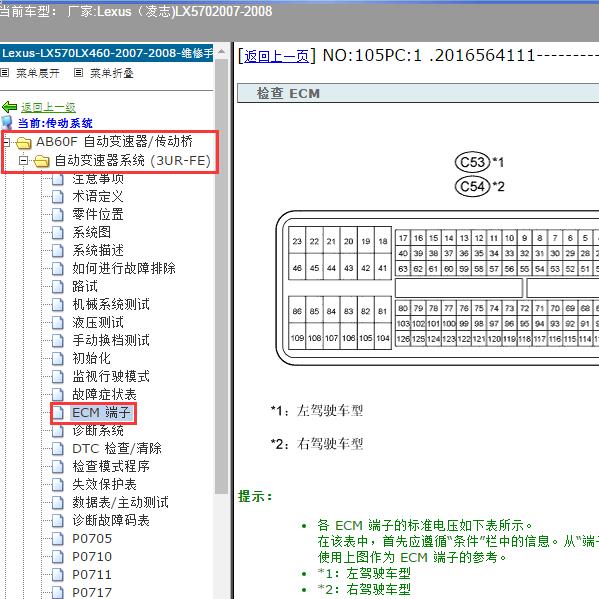
Task: Click the page icon beside 故障症状表
Action: (58, 394)
